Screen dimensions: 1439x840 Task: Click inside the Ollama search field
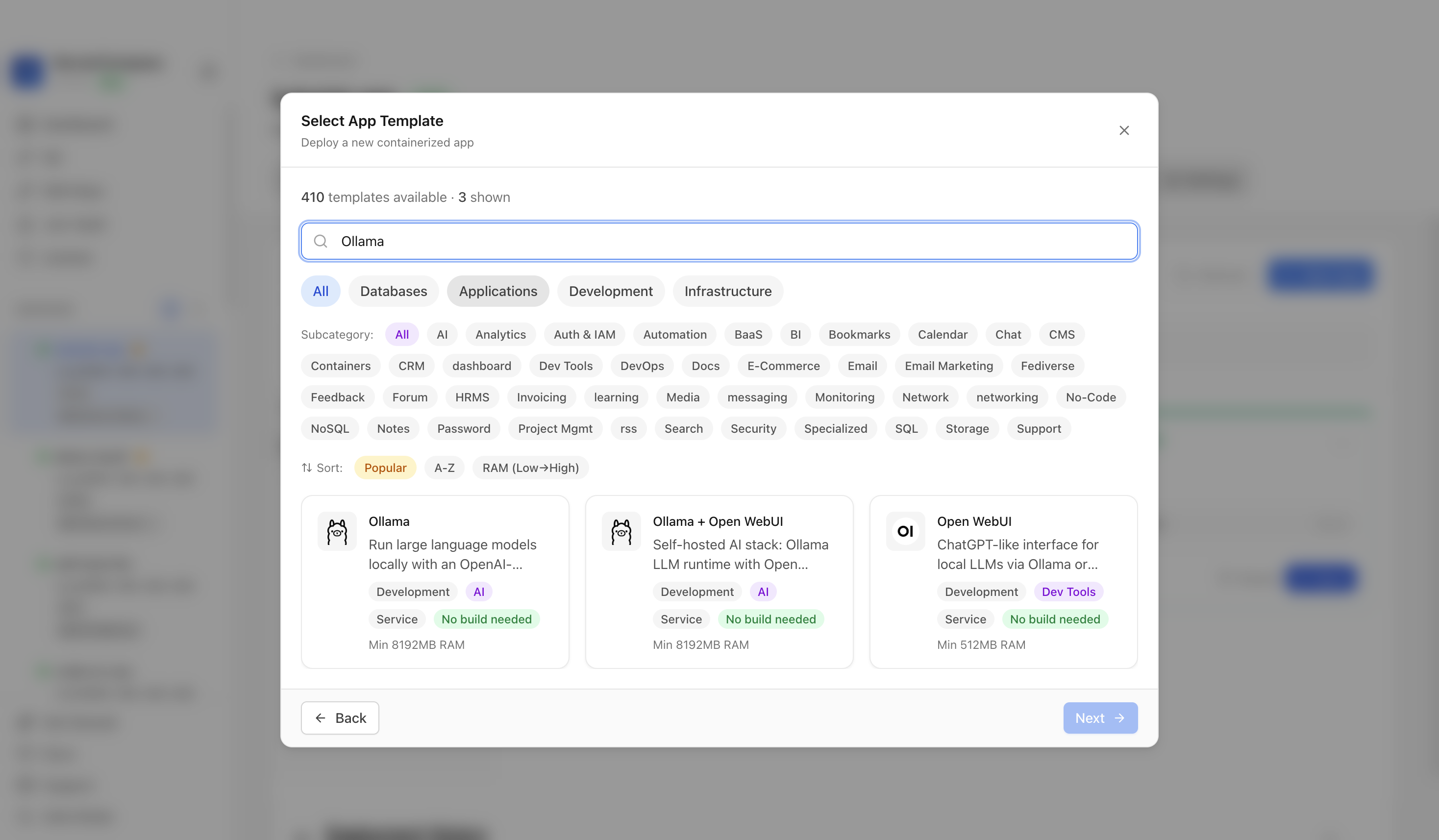tap(719, 241)
